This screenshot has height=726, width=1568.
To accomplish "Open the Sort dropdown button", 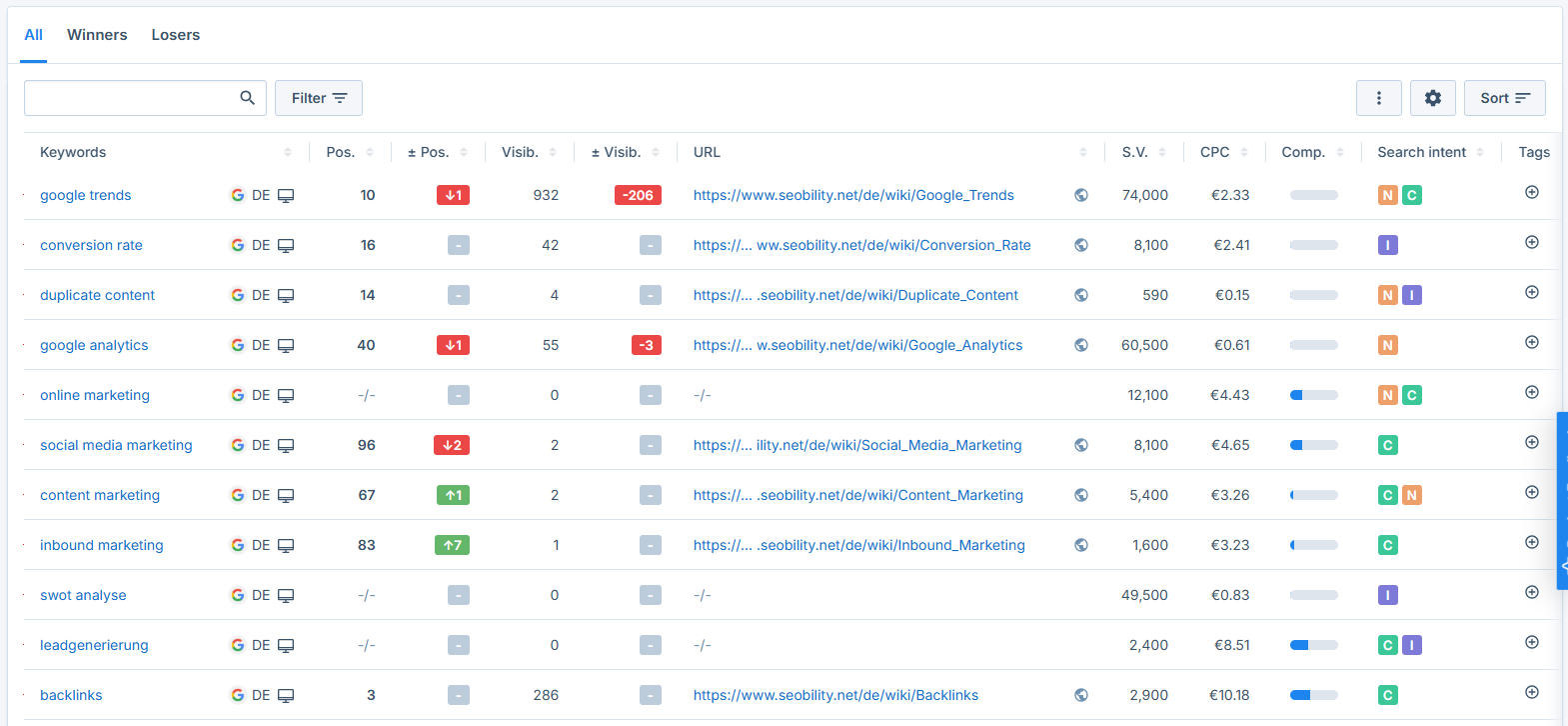I will (1505, 98).
